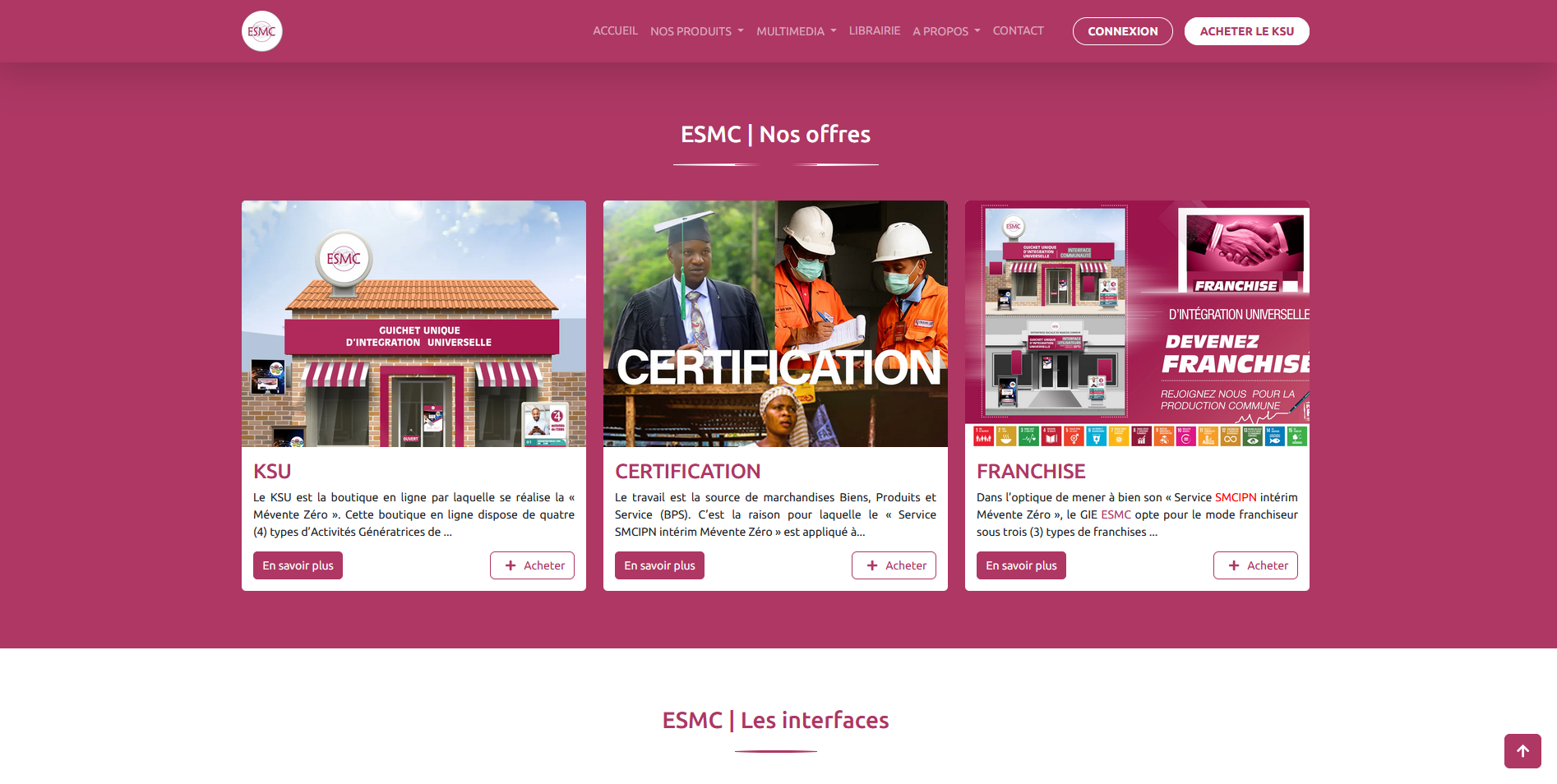Click the ESMC logo in the header
This screenshot has height=784, width=1557.
point(261,31)
